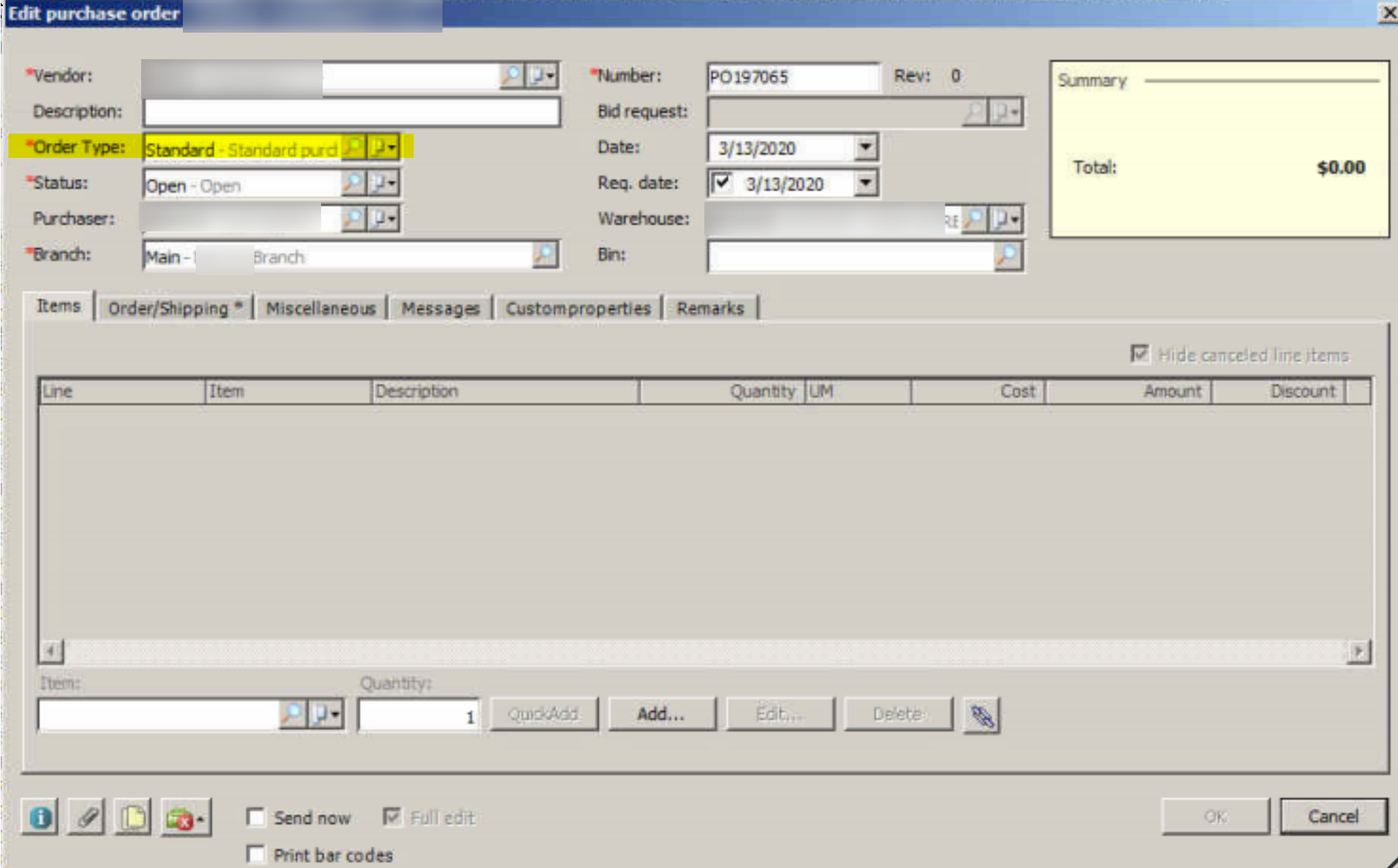
Task: Enable the Send now checkbox
Action: point(257,817)
